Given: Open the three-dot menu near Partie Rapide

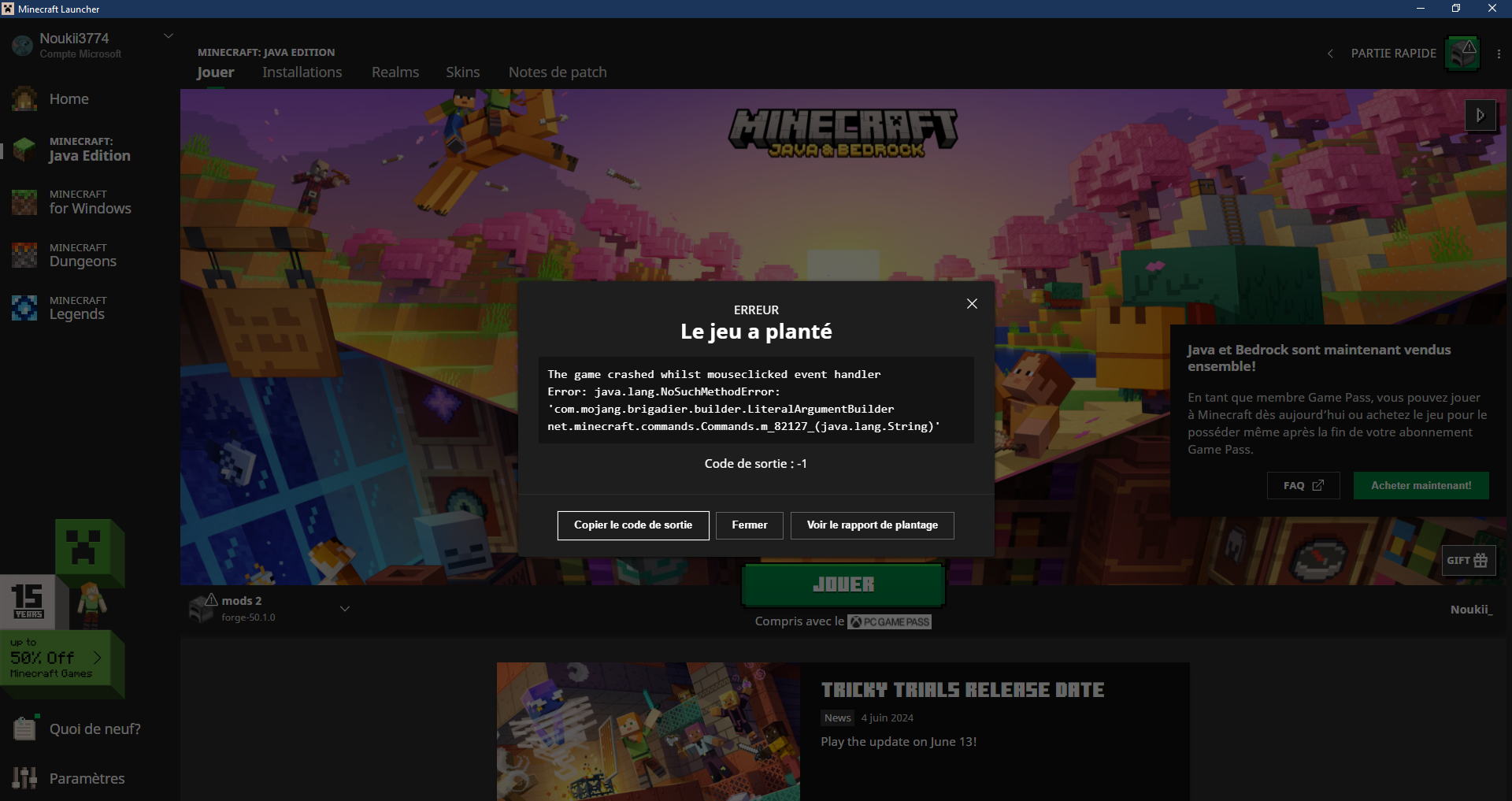Looking at the screenshot, I should point(1498,54).
